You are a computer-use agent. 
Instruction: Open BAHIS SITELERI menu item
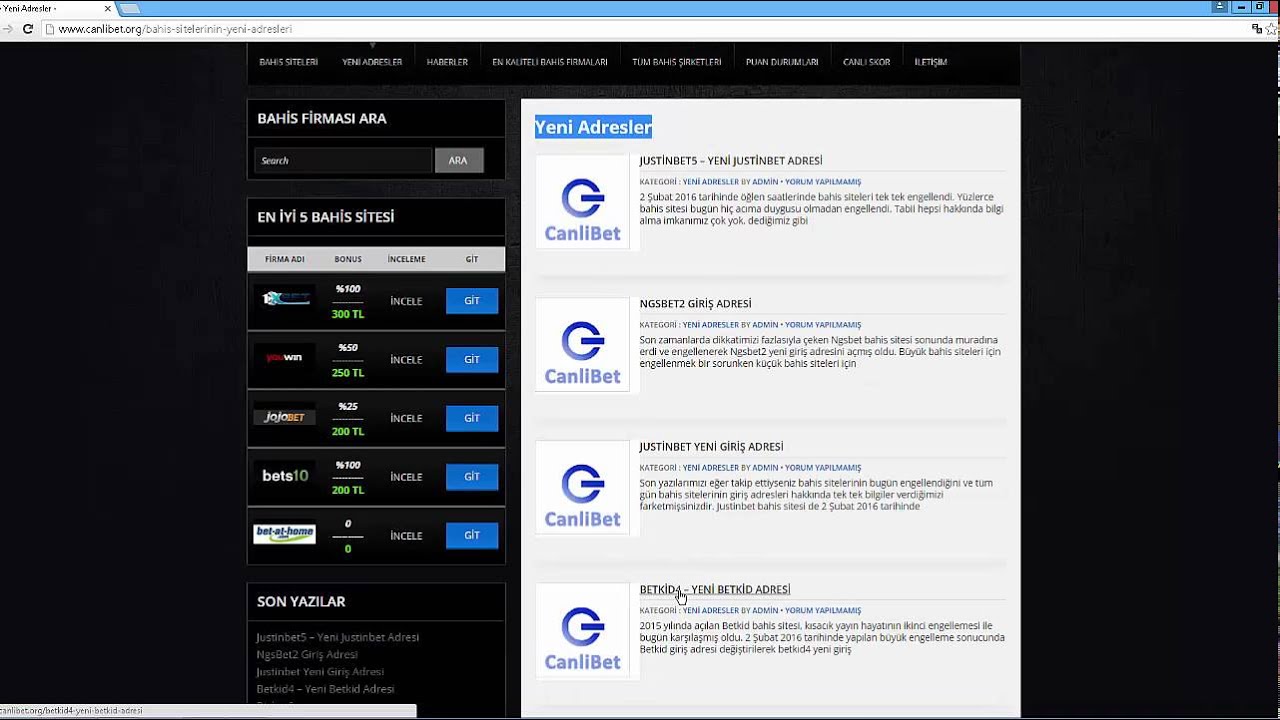tap(288, 62)
